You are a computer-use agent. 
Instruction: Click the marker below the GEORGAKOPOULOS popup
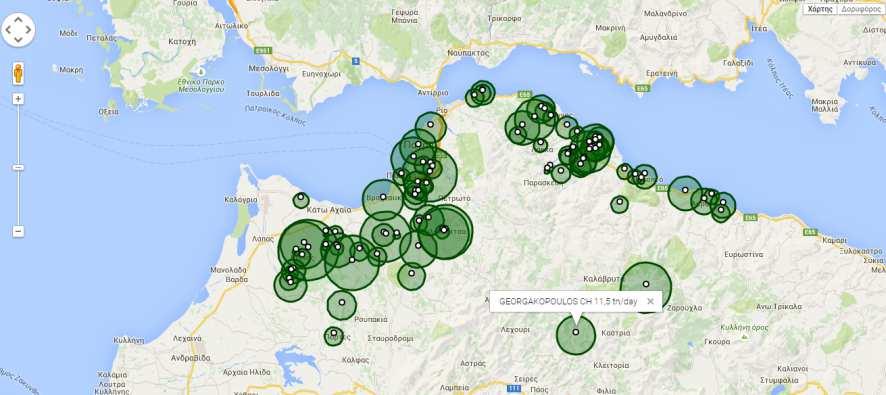tap(576, 332)
